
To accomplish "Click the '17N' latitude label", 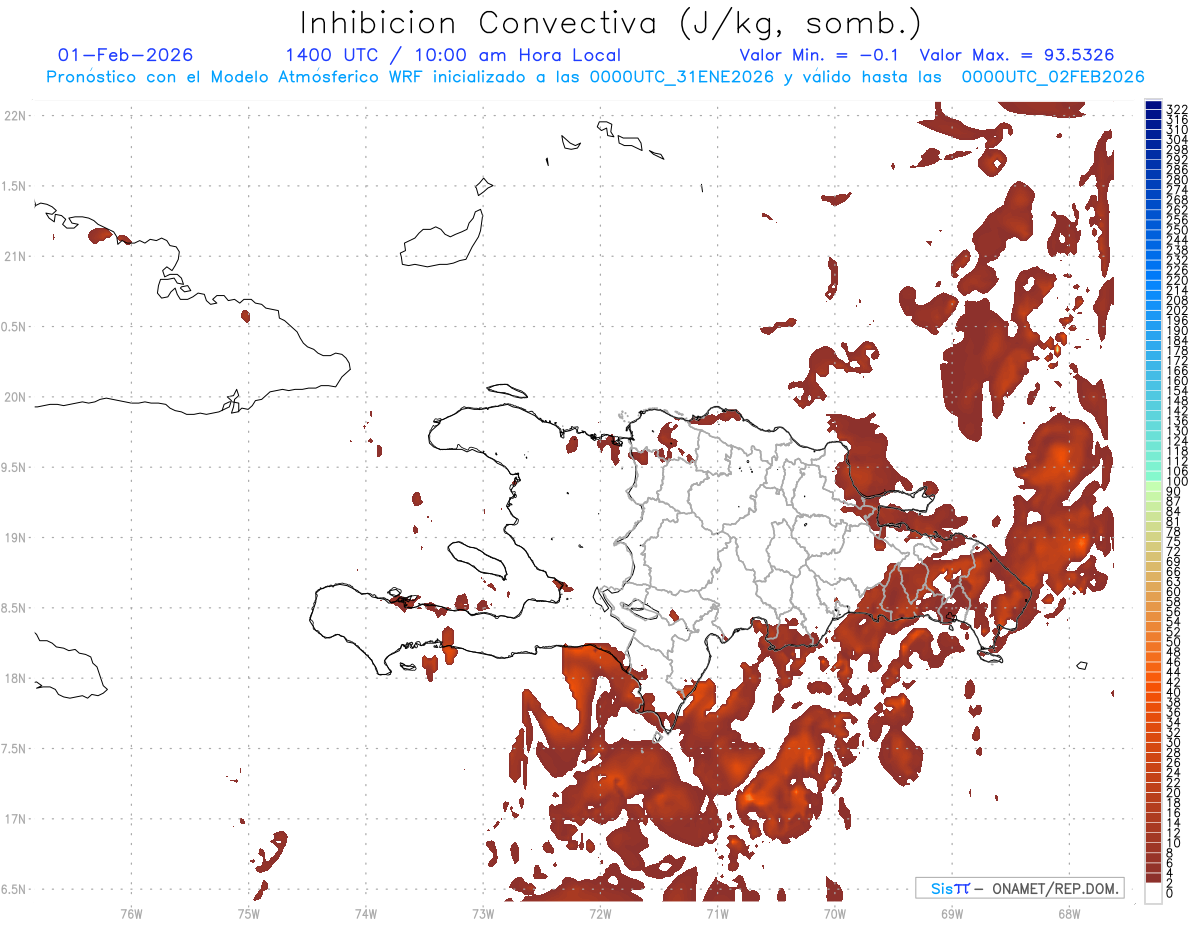I will 14,819.
